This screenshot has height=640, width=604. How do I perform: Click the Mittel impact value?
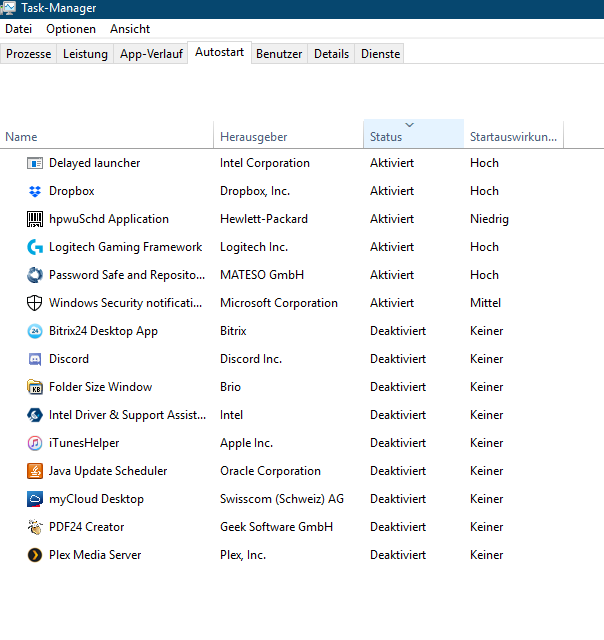[486, 303]
